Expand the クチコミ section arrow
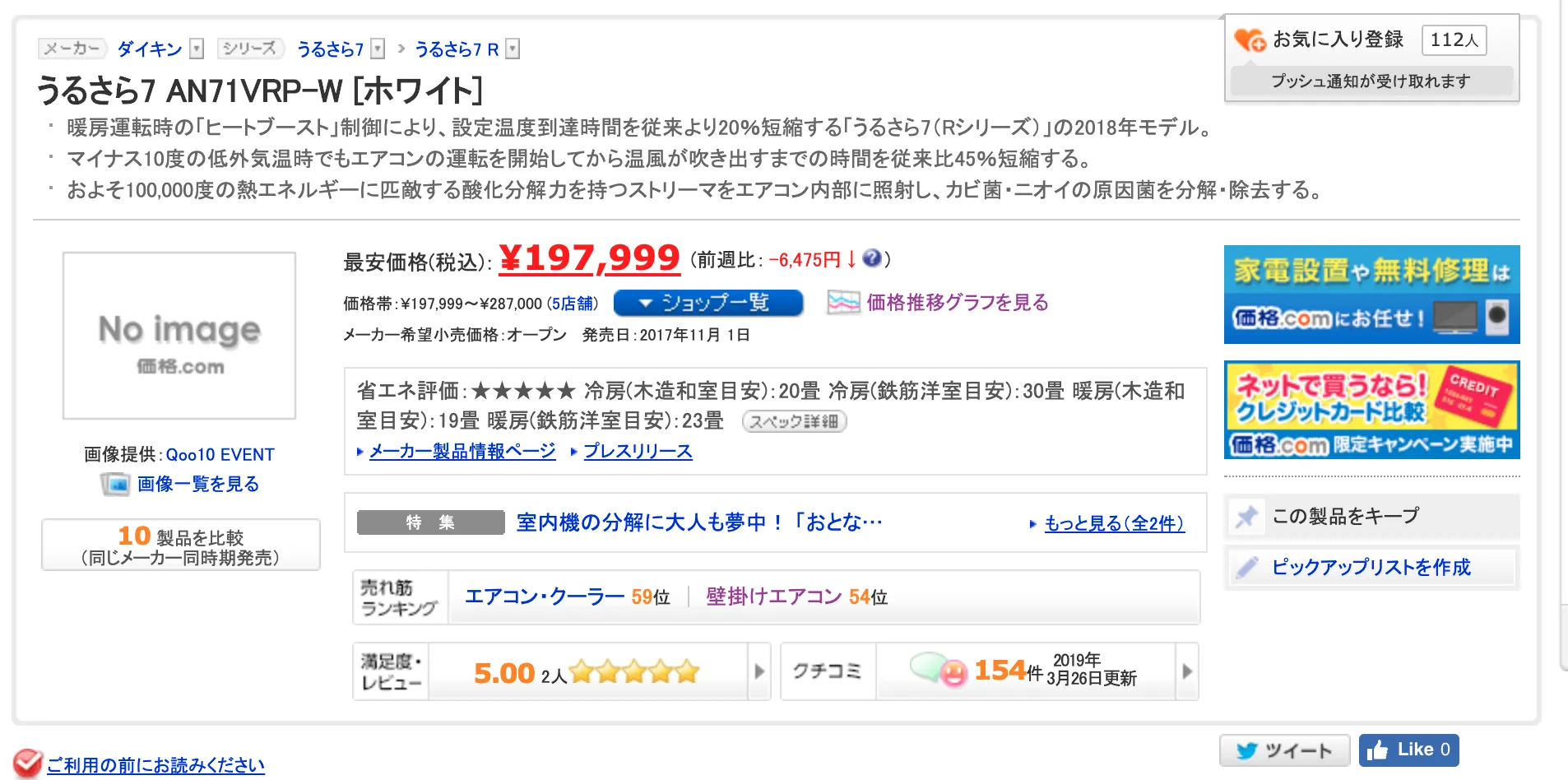 (1187, 671)
